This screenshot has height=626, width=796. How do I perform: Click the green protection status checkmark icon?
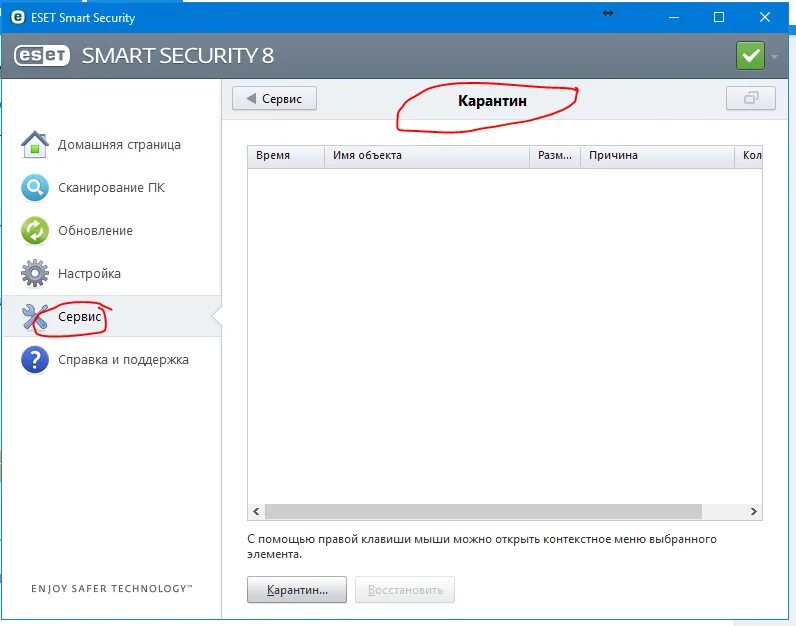coord(750,55)
